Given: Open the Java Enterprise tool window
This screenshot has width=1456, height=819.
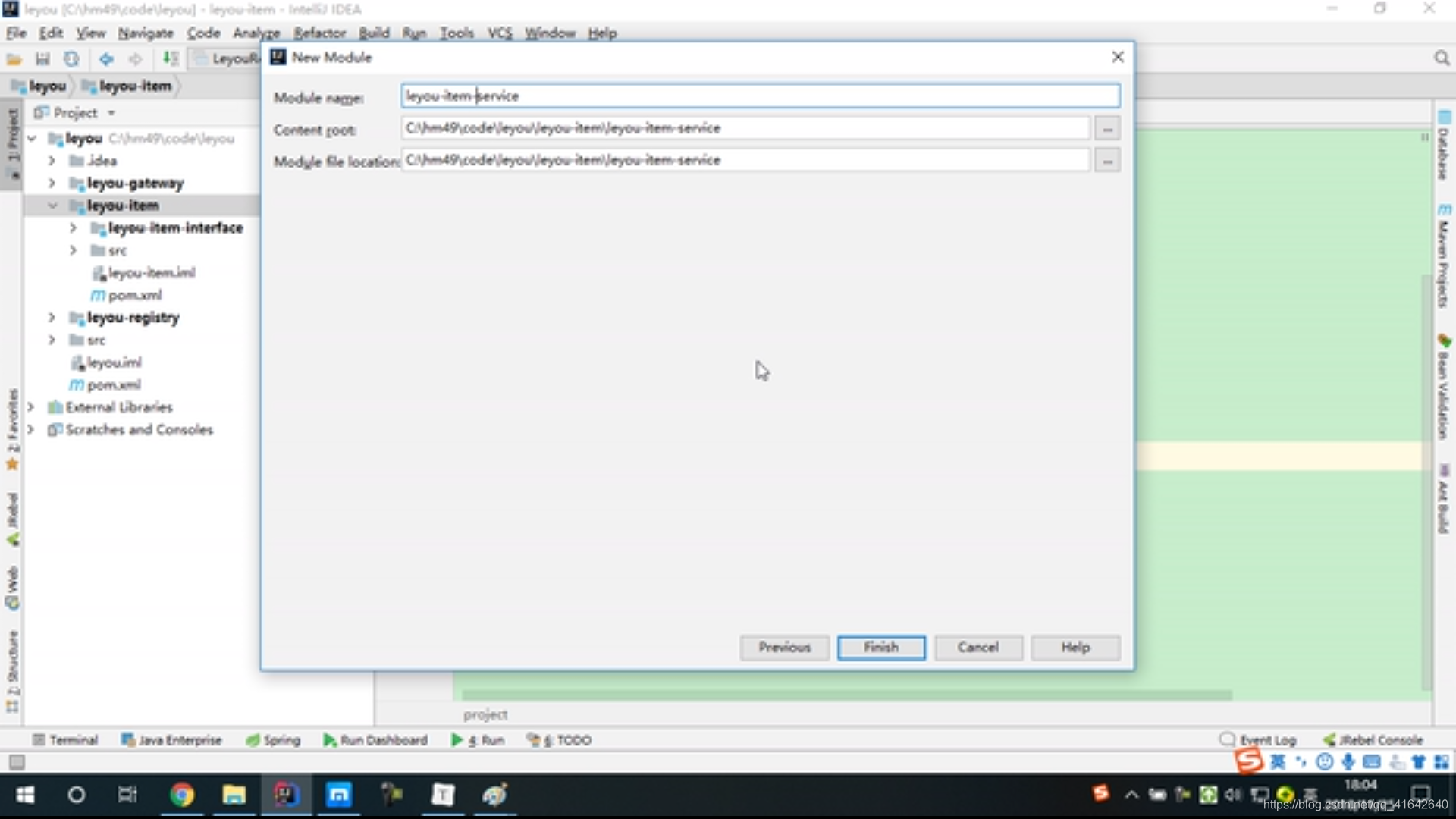Looking at the screenshot, I should click(x=171, y=740).
